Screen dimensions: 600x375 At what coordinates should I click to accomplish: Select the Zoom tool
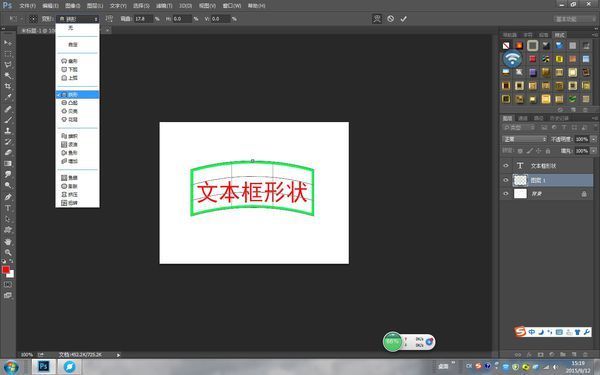[x=8, y=253]
